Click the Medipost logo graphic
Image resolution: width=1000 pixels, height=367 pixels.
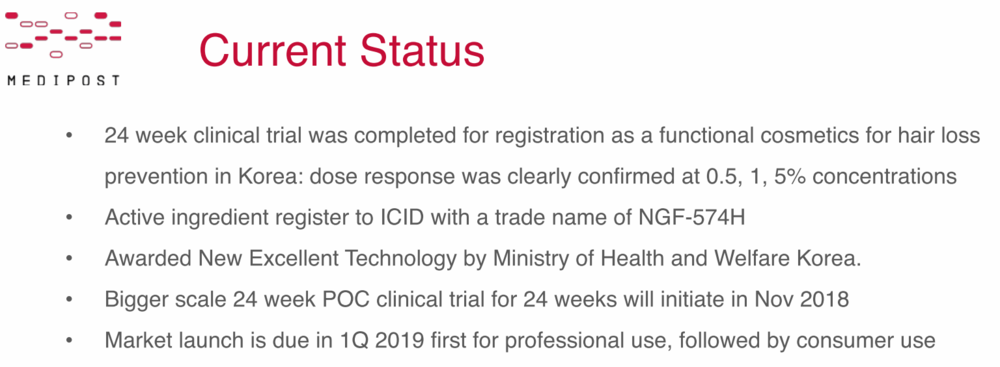tap(62, 34)
